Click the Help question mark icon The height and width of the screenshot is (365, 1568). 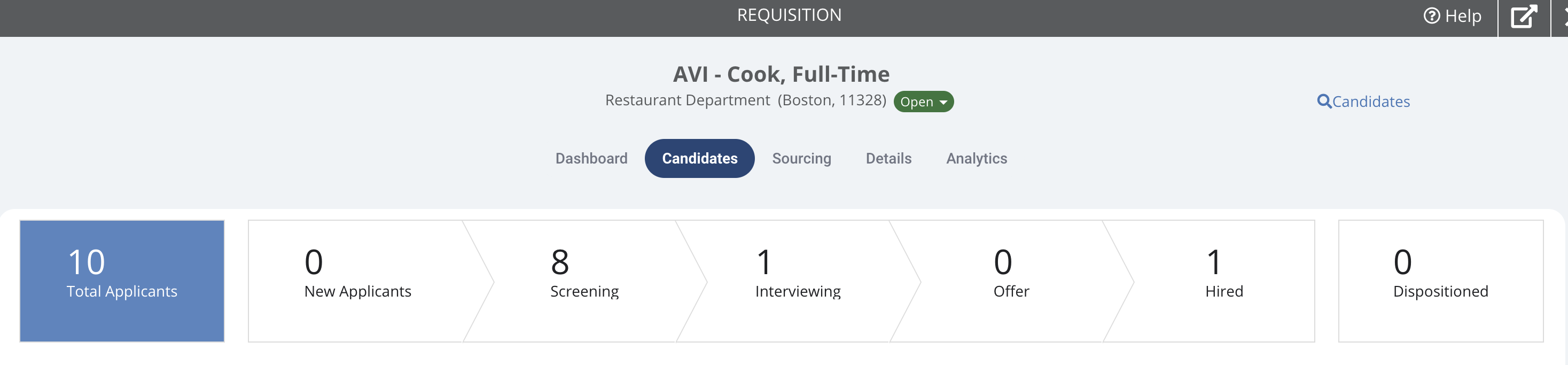click(x=1431, y=16)
